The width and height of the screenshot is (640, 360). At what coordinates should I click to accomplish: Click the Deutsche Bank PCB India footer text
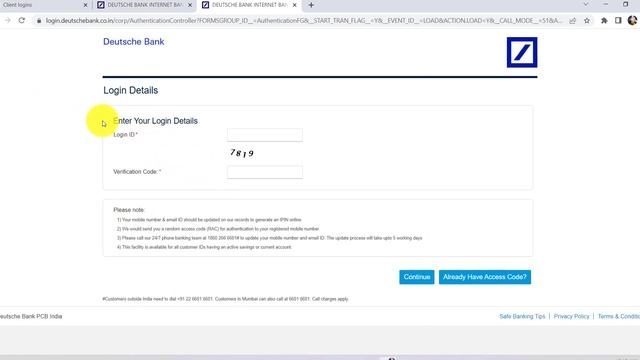(31, 316)
